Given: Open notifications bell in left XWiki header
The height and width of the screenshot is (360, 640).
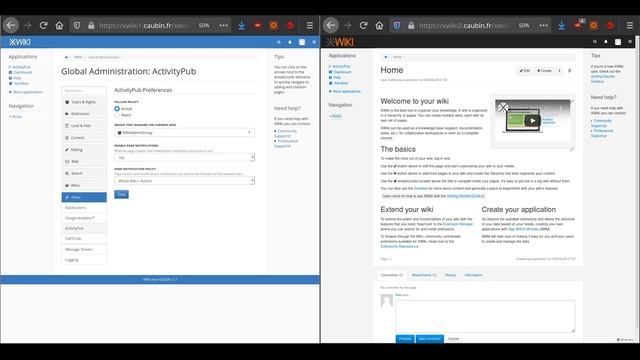Looking at the screenshot, I should pyautogui.click(x=290, y=42).
